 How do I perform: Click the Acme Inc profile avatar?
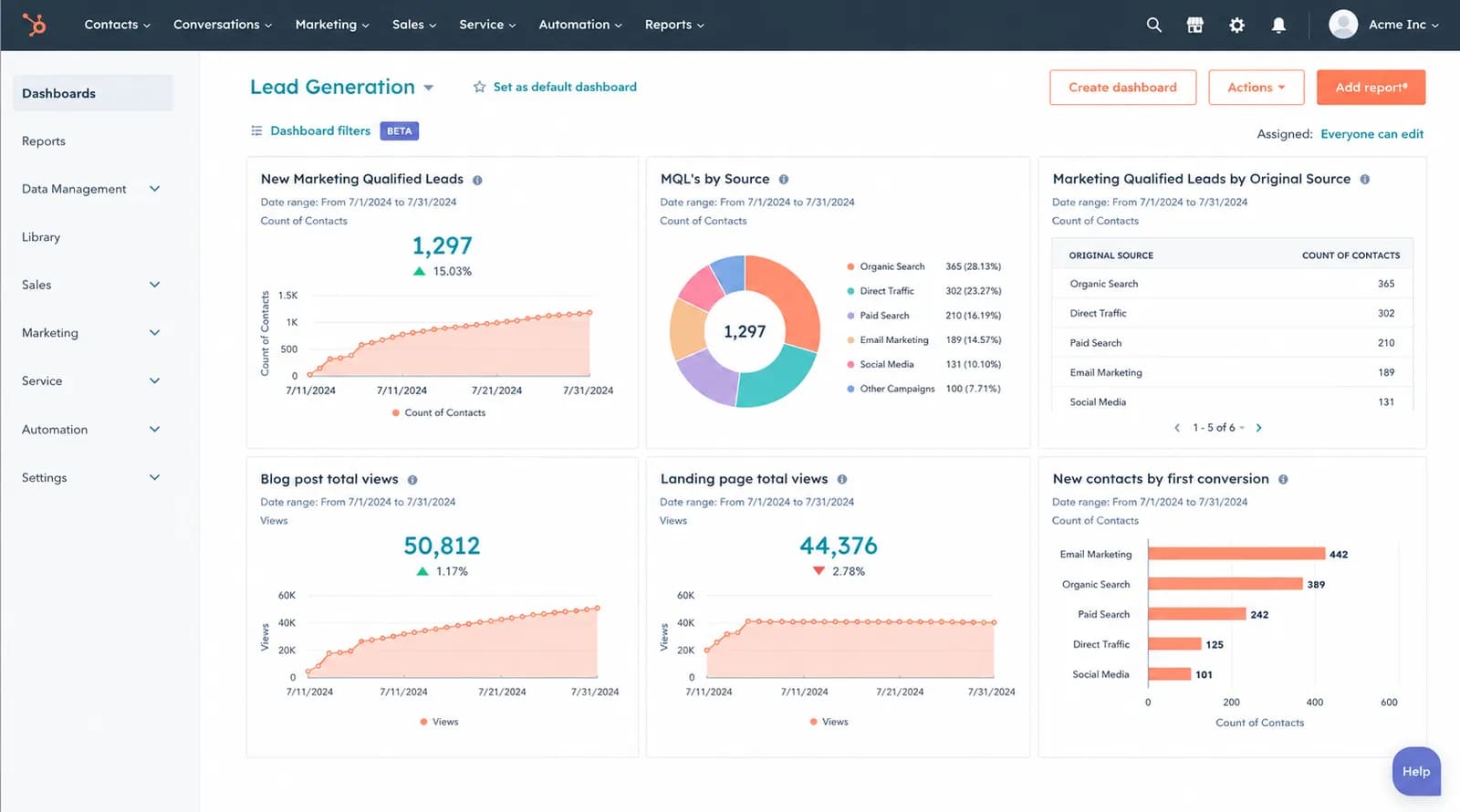tap(1342, 25)
